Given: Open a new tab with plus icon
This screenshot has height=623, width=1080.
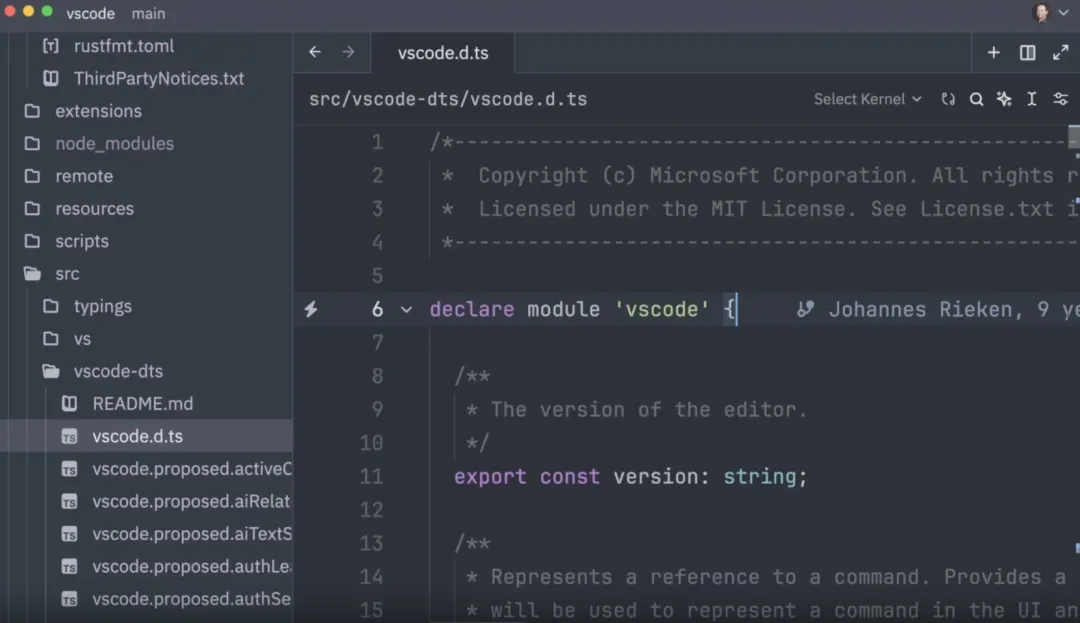Looking at the screenshot, I should 993,52.
